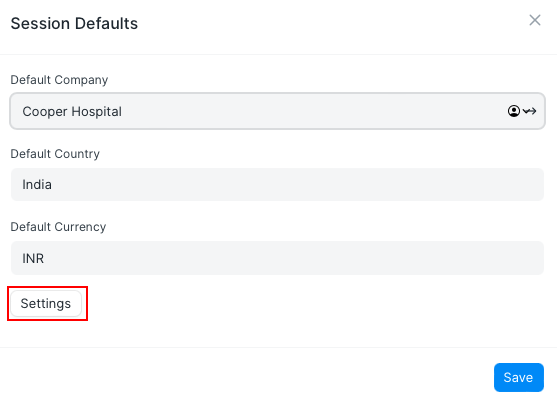Click inside the India text field
Viewport: 557px width, 401px height.
pos(277,185)
